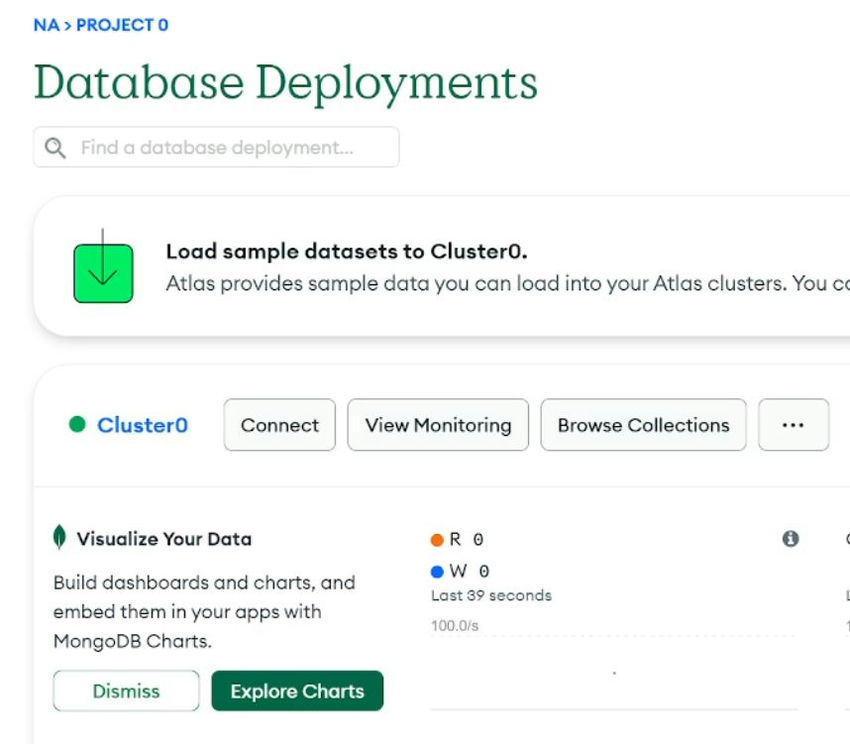
Task: Open the three-dots cluster options menu
Action: [793, 425]
